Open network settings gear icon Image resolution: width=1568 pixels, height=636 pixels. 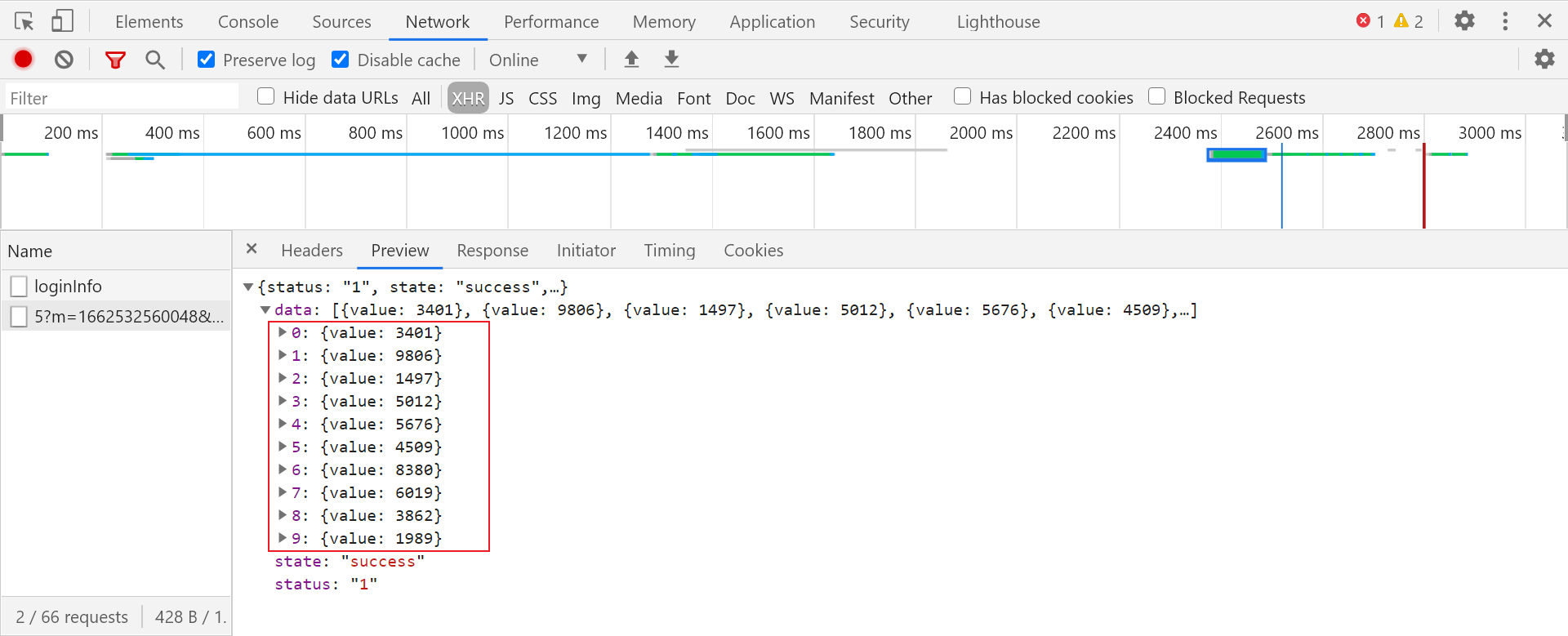(x=1544, y=59)
